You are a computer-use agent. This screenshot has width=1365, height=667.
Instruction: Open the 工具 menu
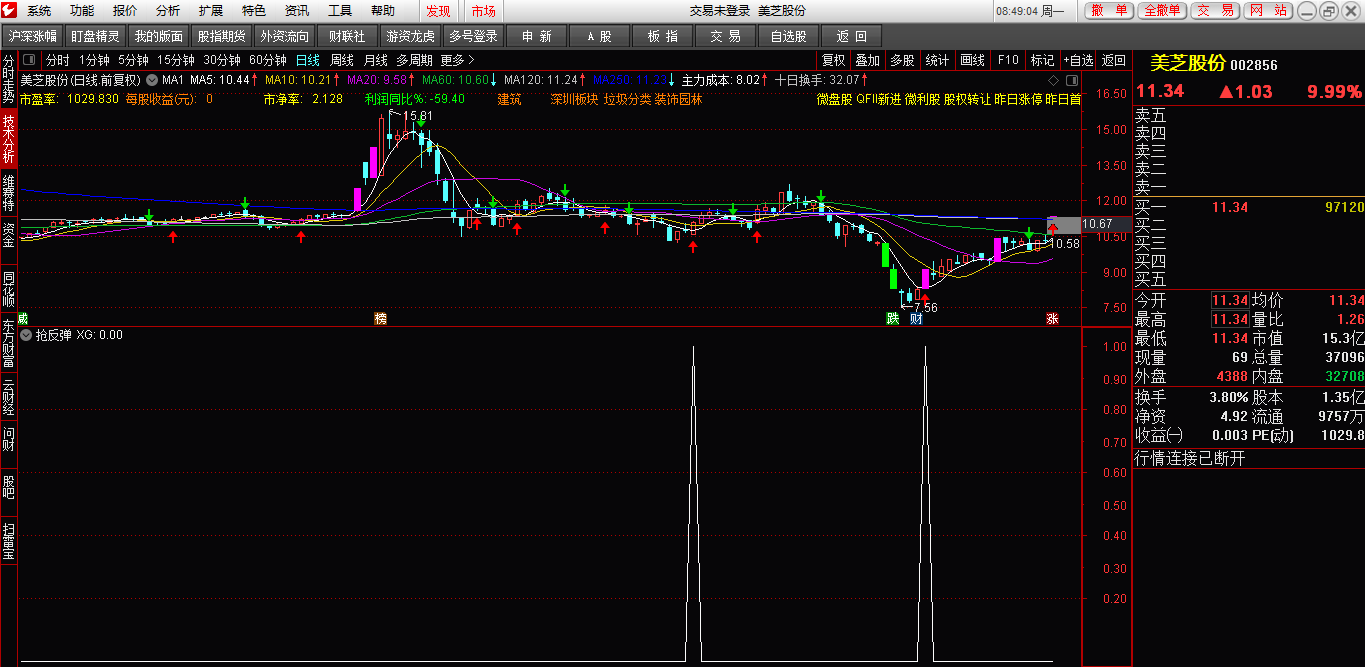pos(340,11)
